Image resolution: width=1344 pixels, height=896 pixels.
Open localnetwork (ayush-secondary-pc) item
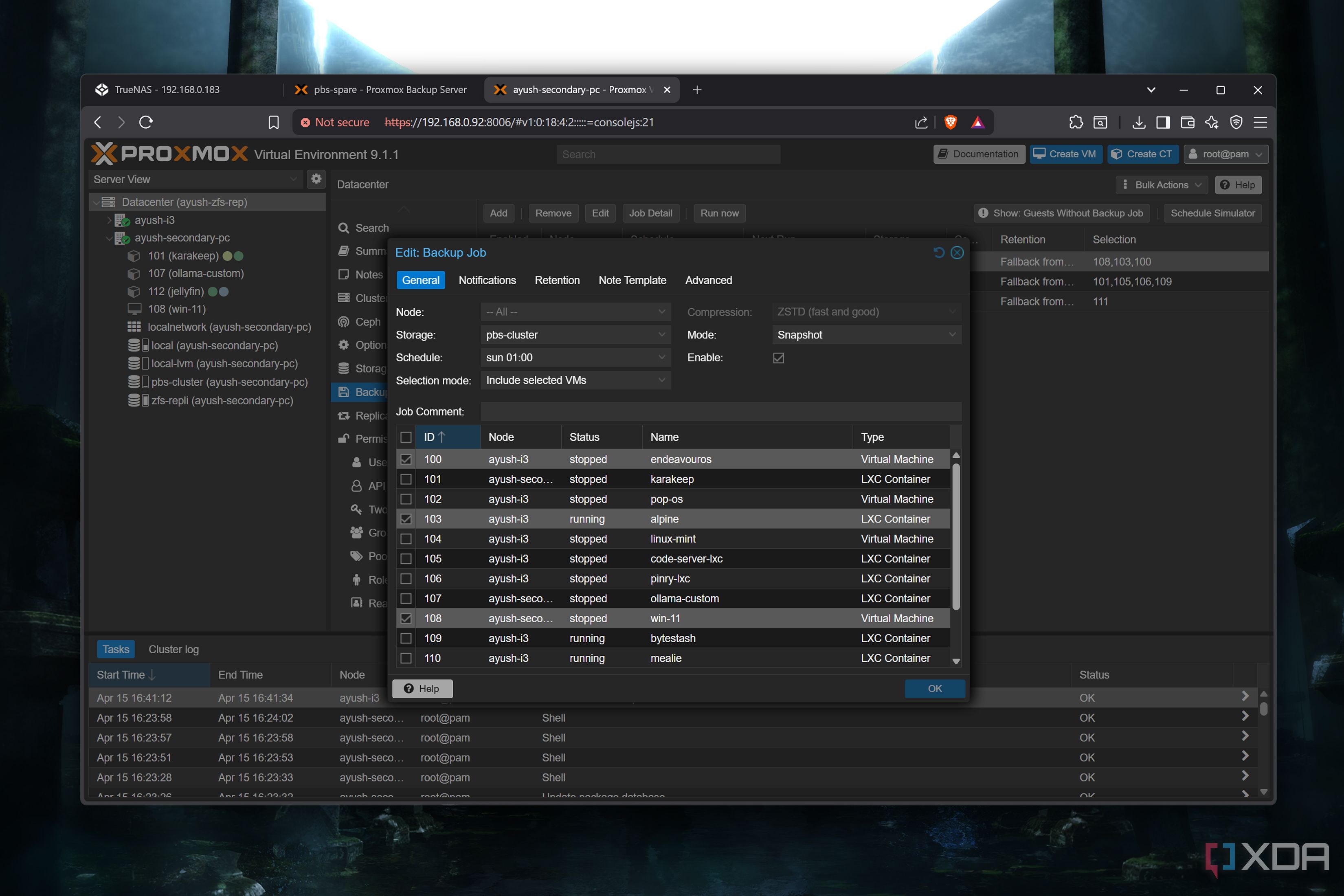(229, 327)
